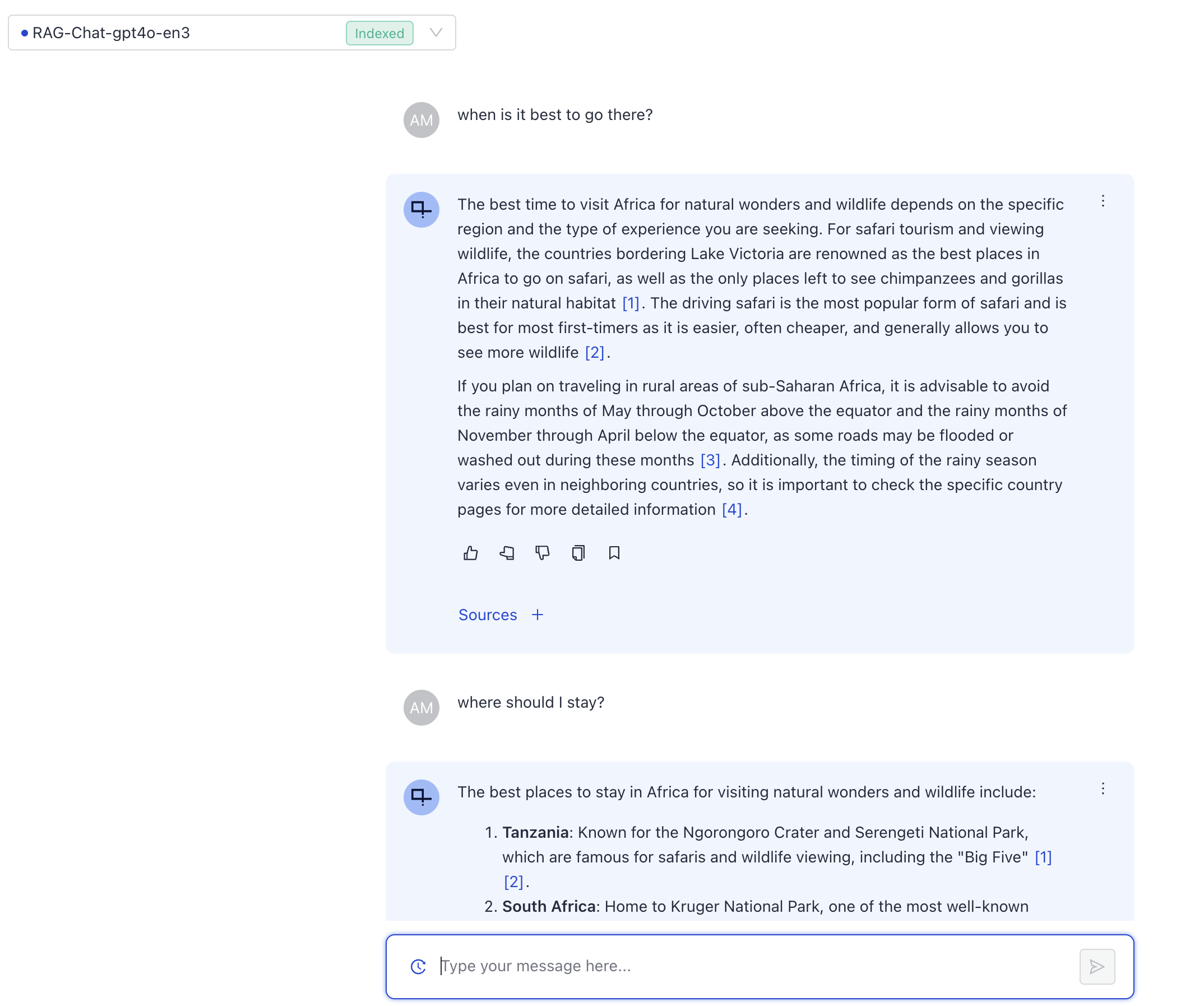This screenshot has width=1204, height=1006.
Task: Thumbs down the answer about rainy seasons
Action: click(543, 553)
